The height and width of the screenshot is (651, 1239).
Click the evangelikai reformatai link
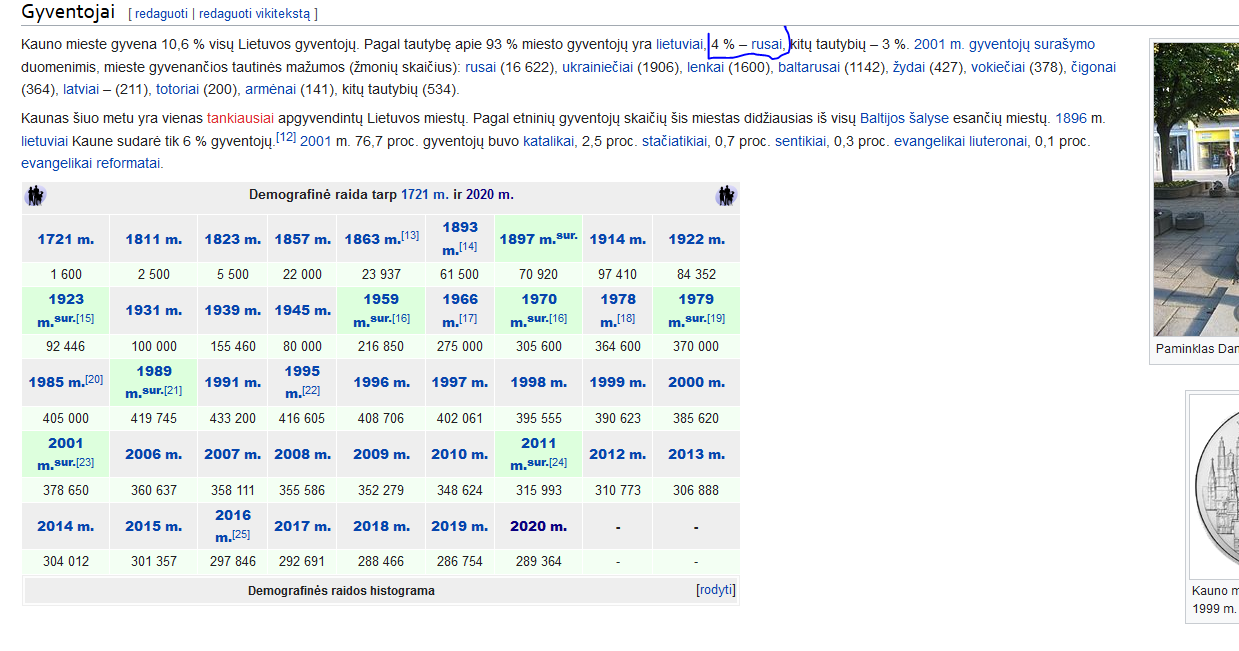click(x=91, y=163)
